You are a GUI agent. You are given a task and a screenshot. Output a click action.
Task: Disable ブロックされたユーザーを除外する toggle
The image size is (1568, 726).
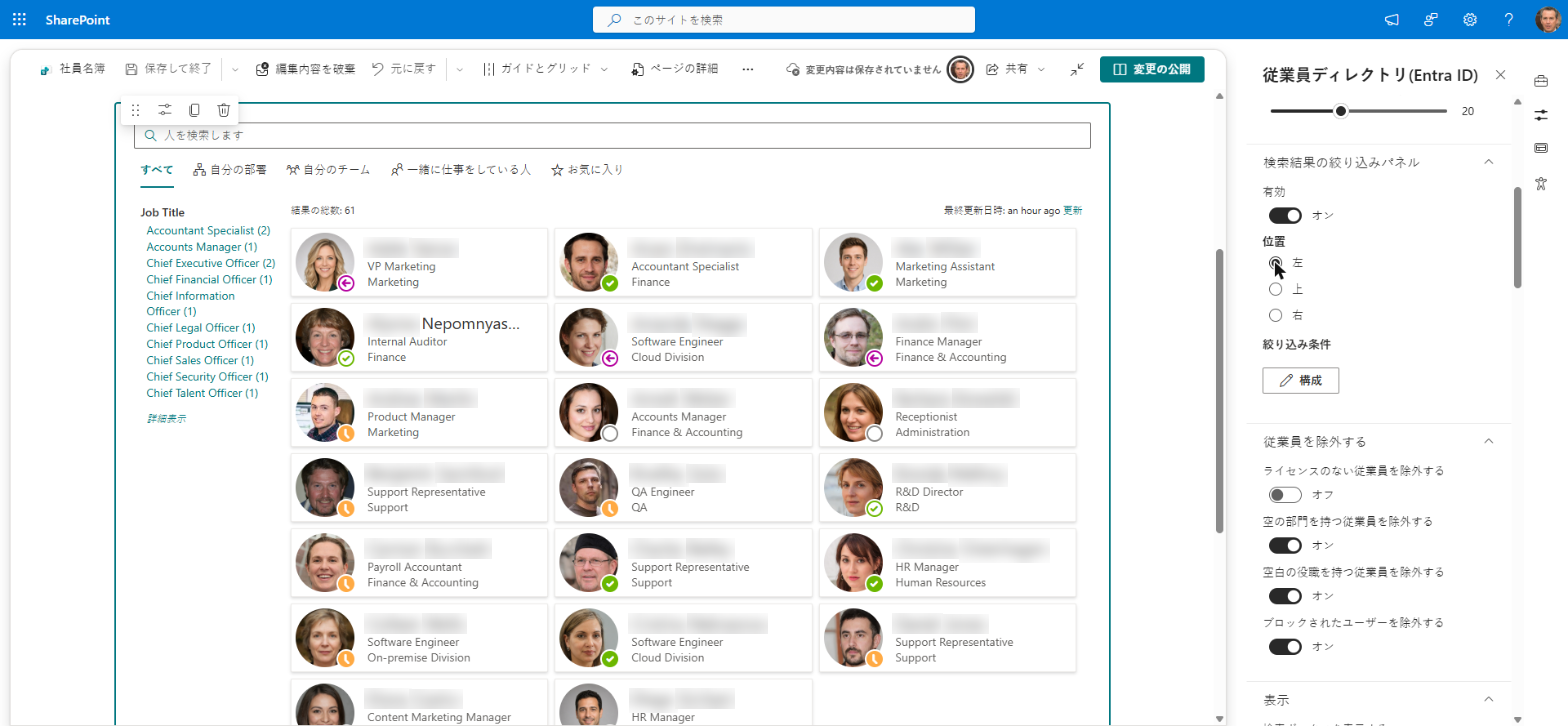pyautogui.click(x=1285, y=647)
